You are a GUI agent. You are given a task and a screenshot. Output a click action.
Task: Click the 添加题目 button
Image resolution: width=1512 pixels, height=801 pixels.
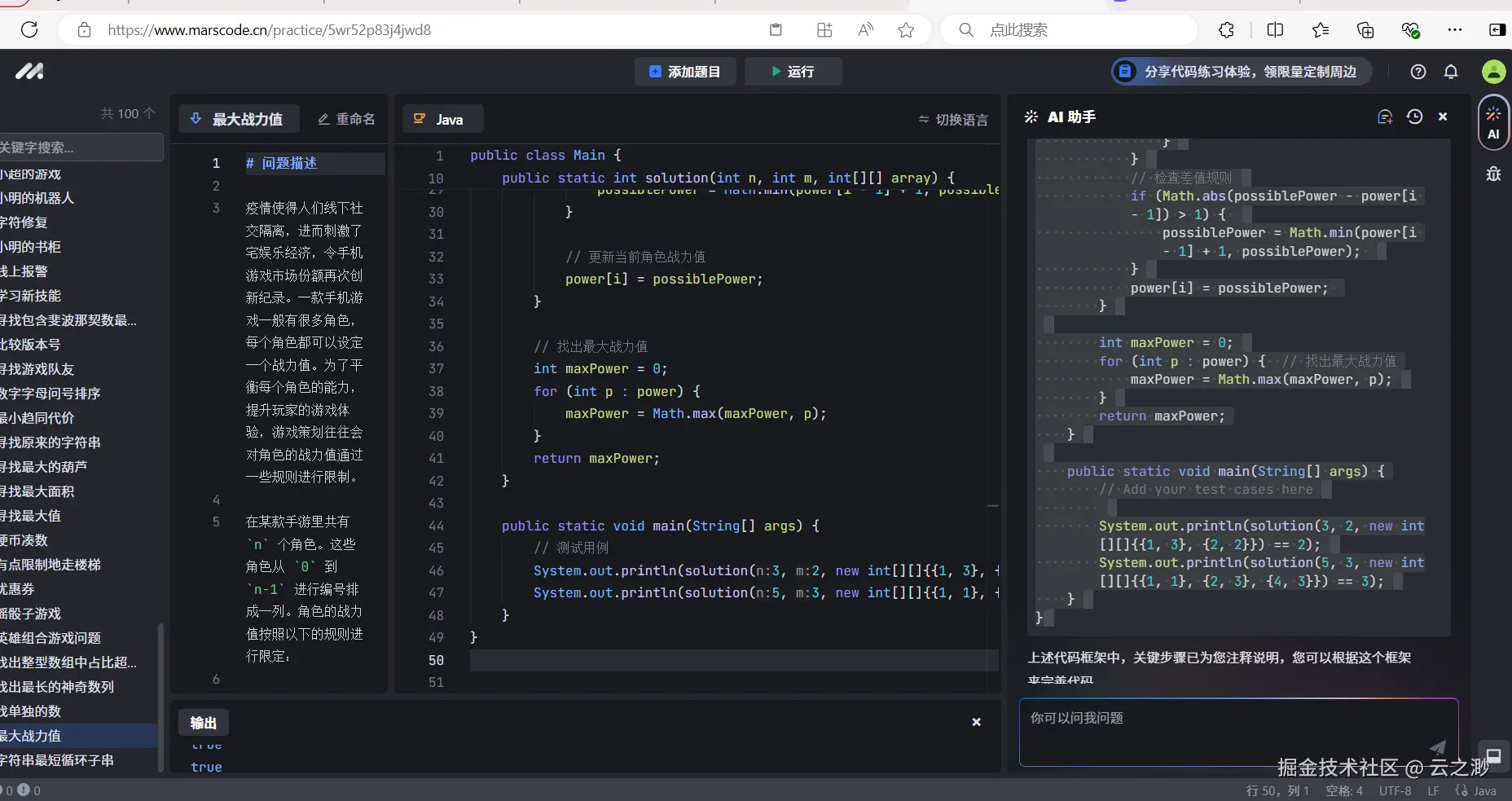[x=685, y=72]
